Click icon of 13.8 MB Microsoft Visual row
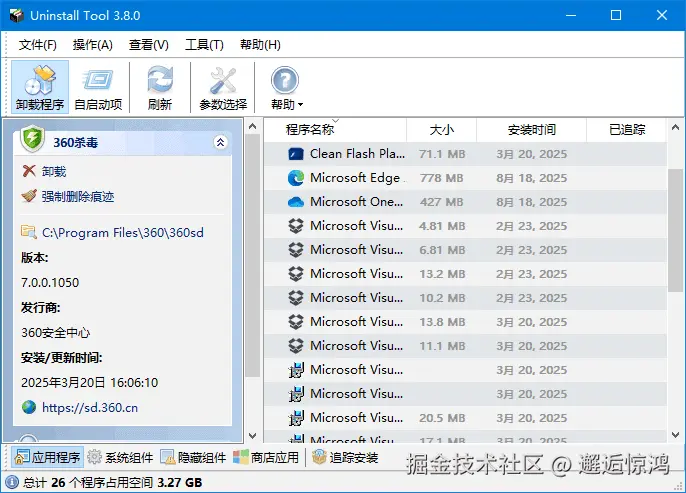The width and height of the screenshot is (686, 493). point(296,322)
